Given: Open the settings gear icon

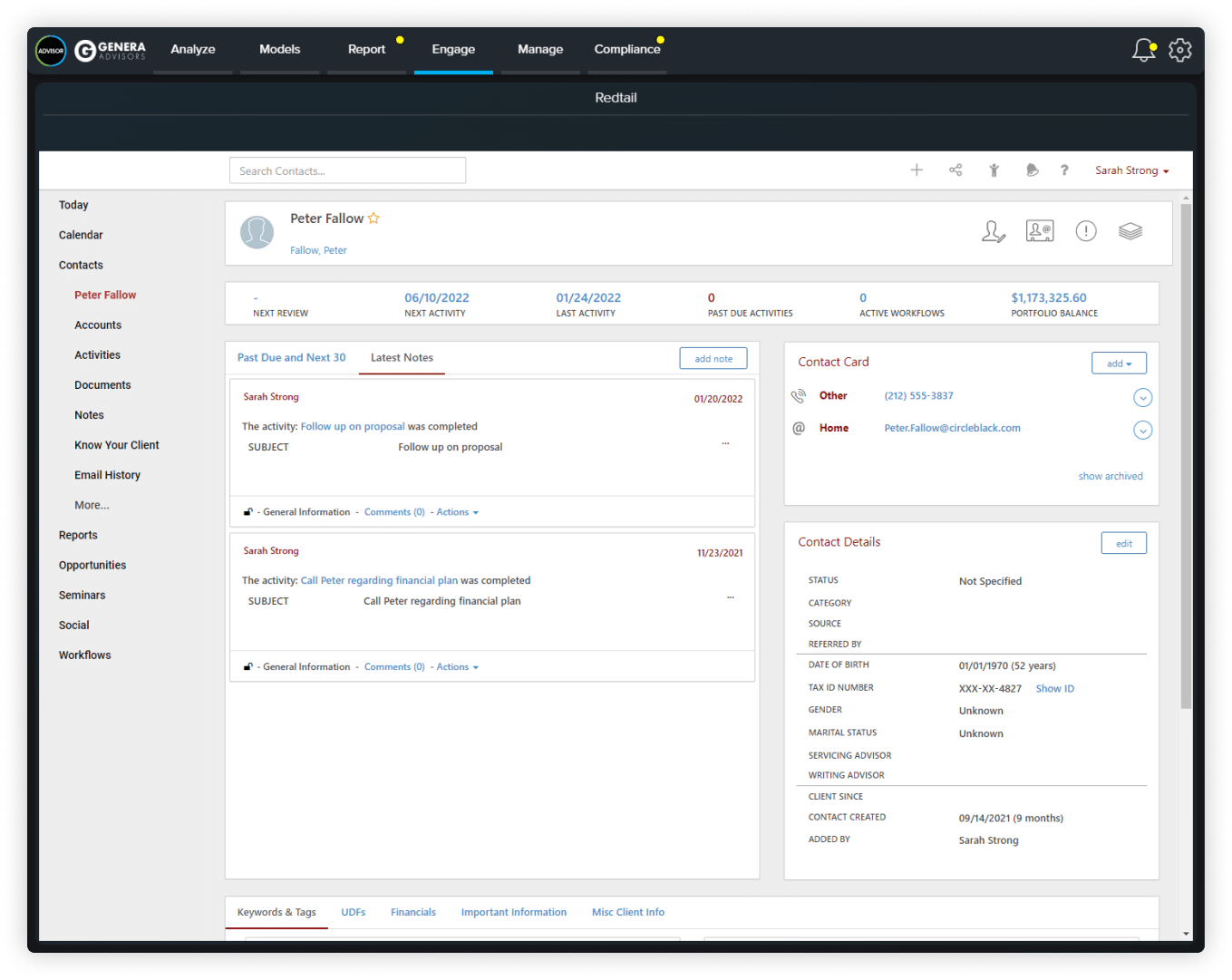Looking at the screenshot, I should pyautogui.click(x=1179, y=51).
